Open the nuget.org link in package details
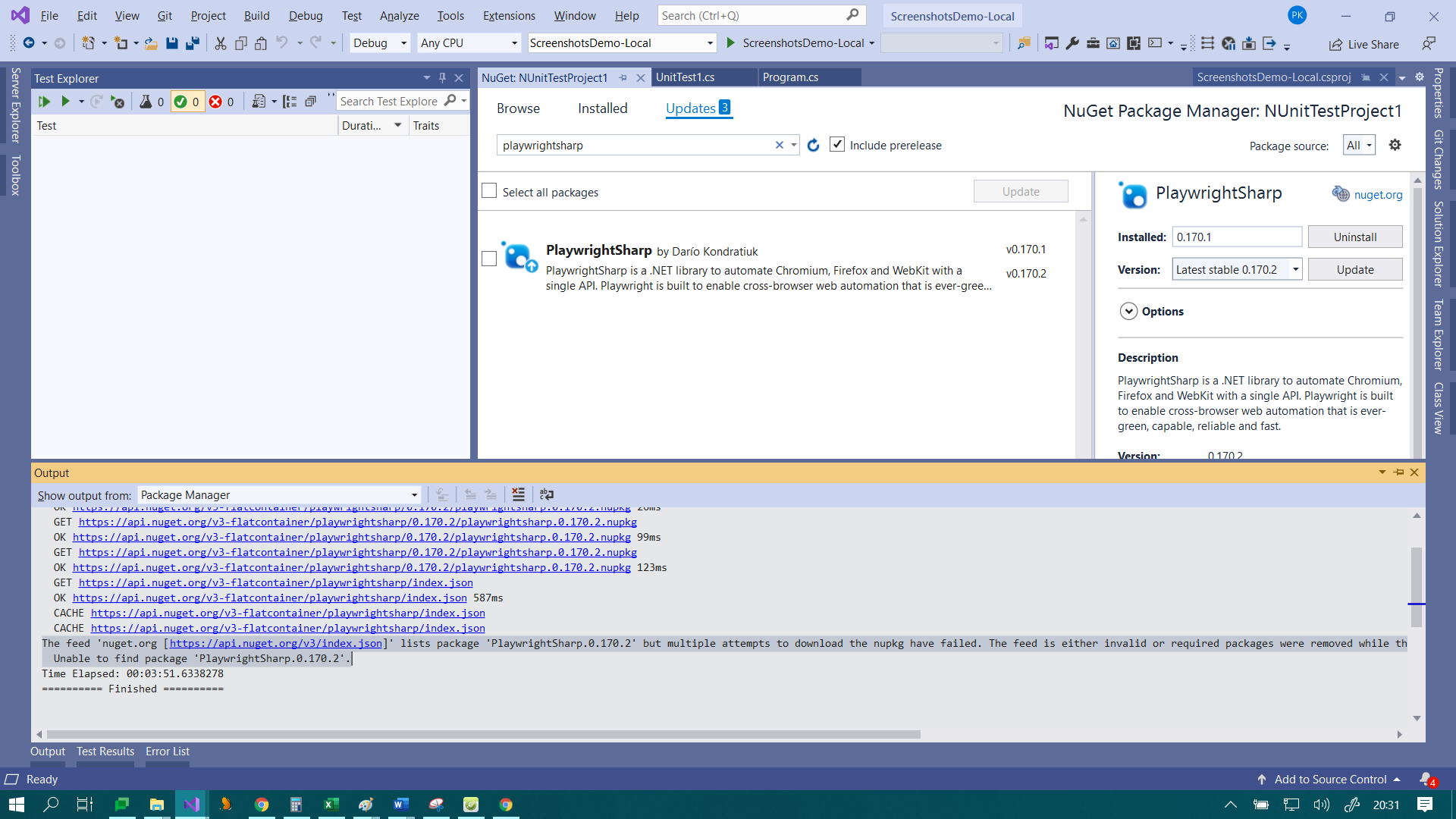This screenshot has width=1456, height=819. (x=1378, y=194)
